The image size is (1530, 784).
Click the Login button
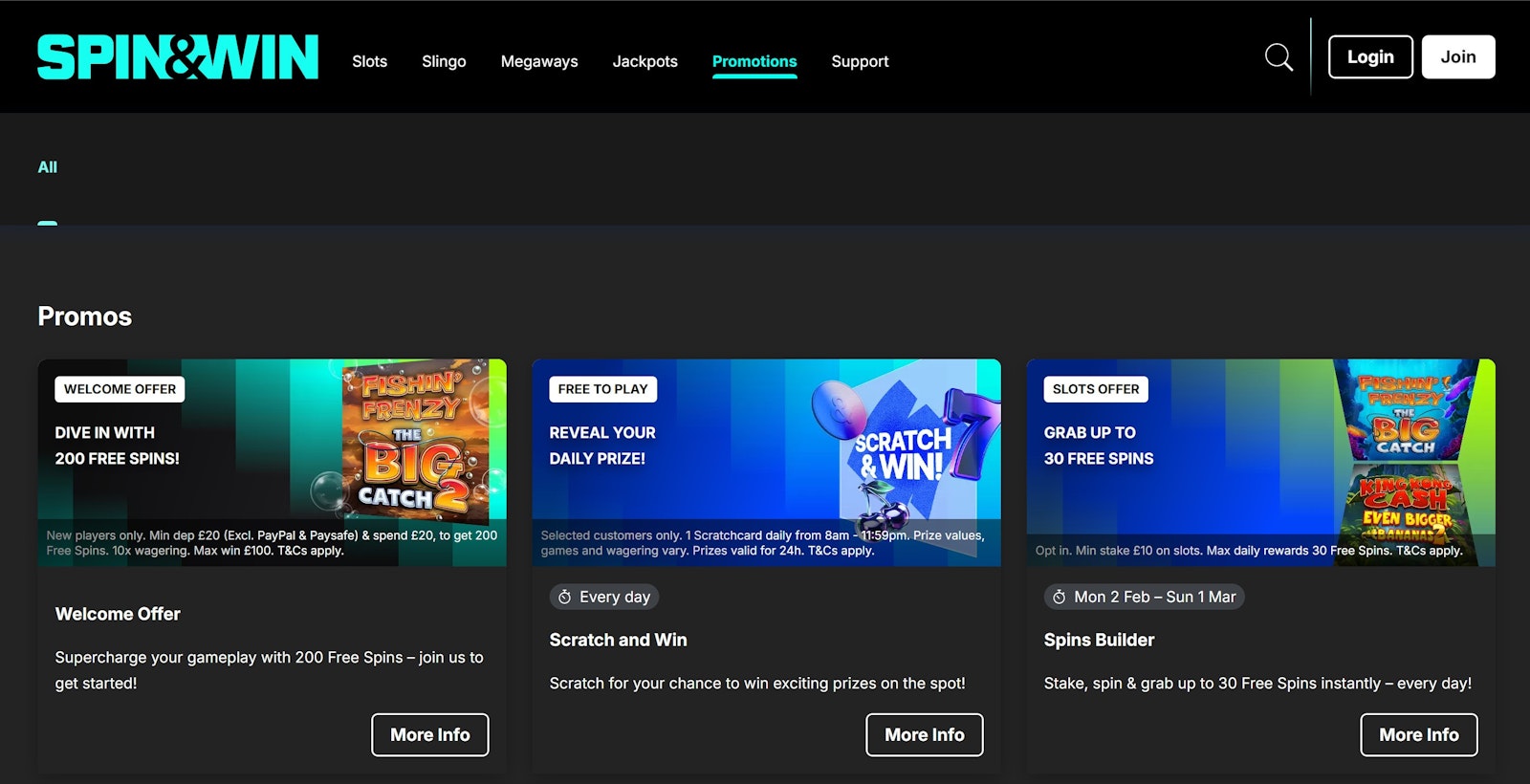point(1370,56)
